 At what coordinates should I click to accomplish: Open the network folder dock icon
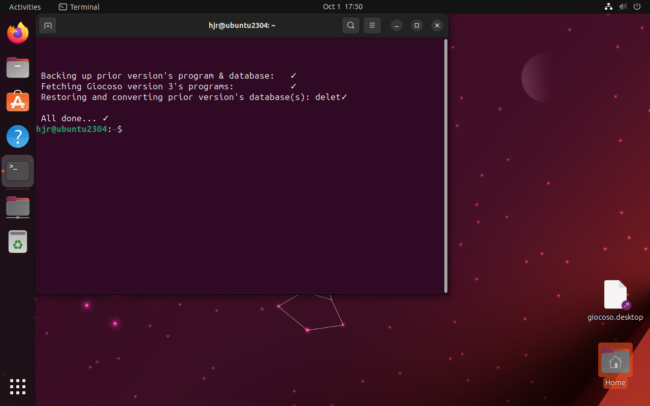tap(17, 207)
